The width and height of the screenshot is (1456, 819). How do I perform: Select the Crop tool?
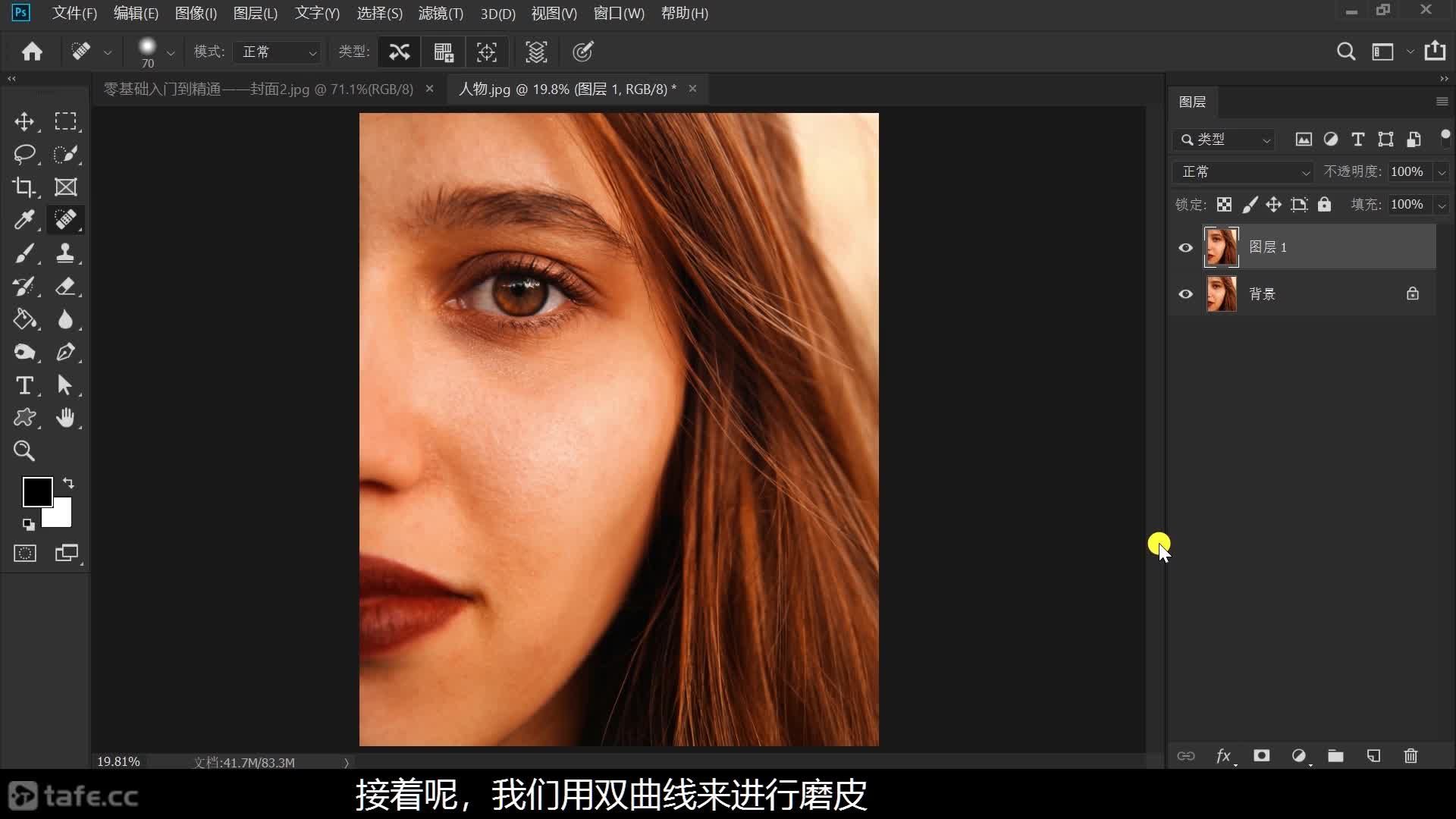click(24, 187)
